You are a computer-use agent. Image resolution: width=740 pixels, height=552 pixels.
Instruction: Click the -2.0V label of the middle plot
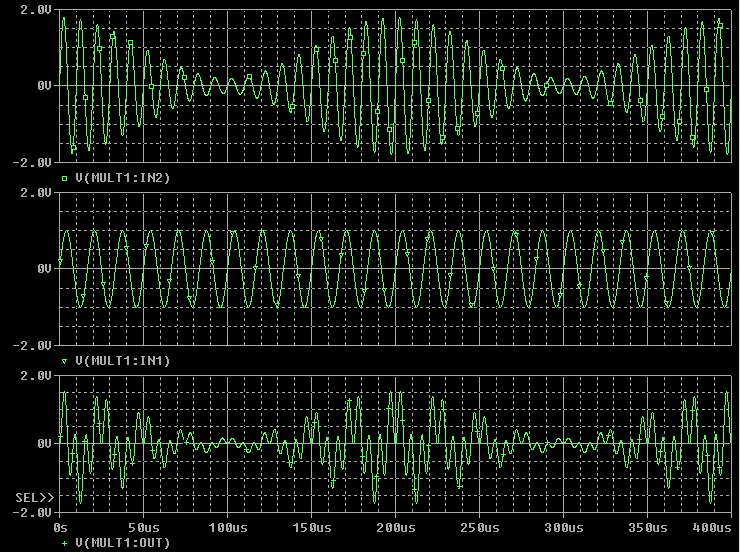(32, 346)
